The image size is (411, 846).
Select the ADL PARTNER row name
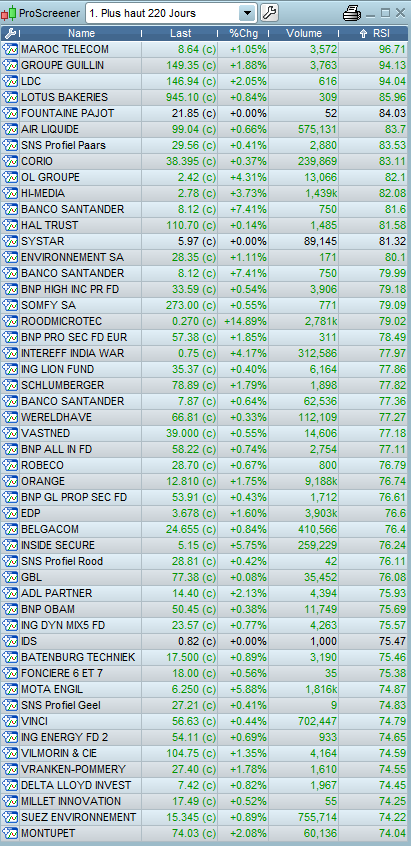click(x=57, y=593)
